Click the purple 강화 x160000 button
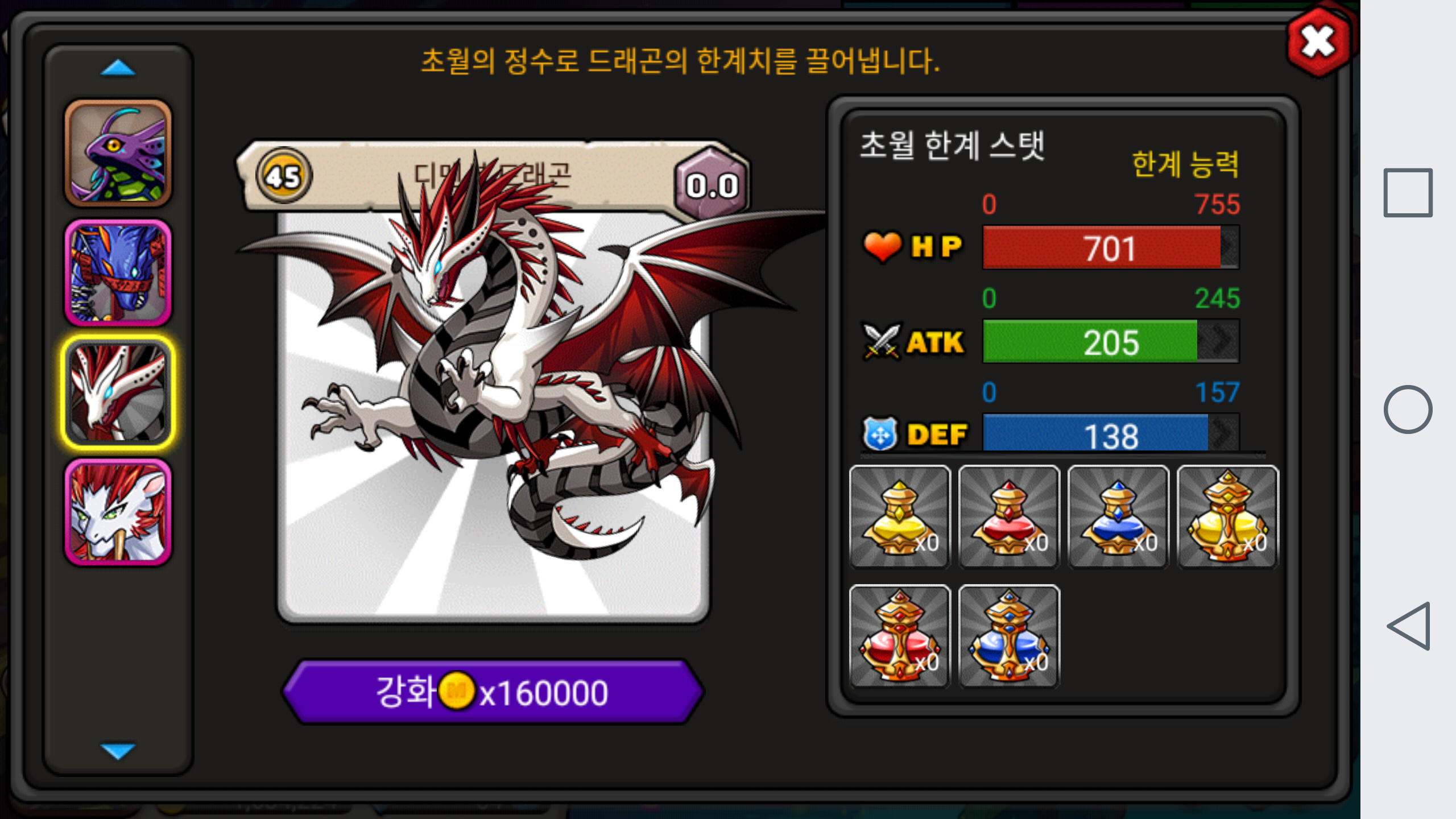Viewport: 1456px width, 819px height. point(493,692)
